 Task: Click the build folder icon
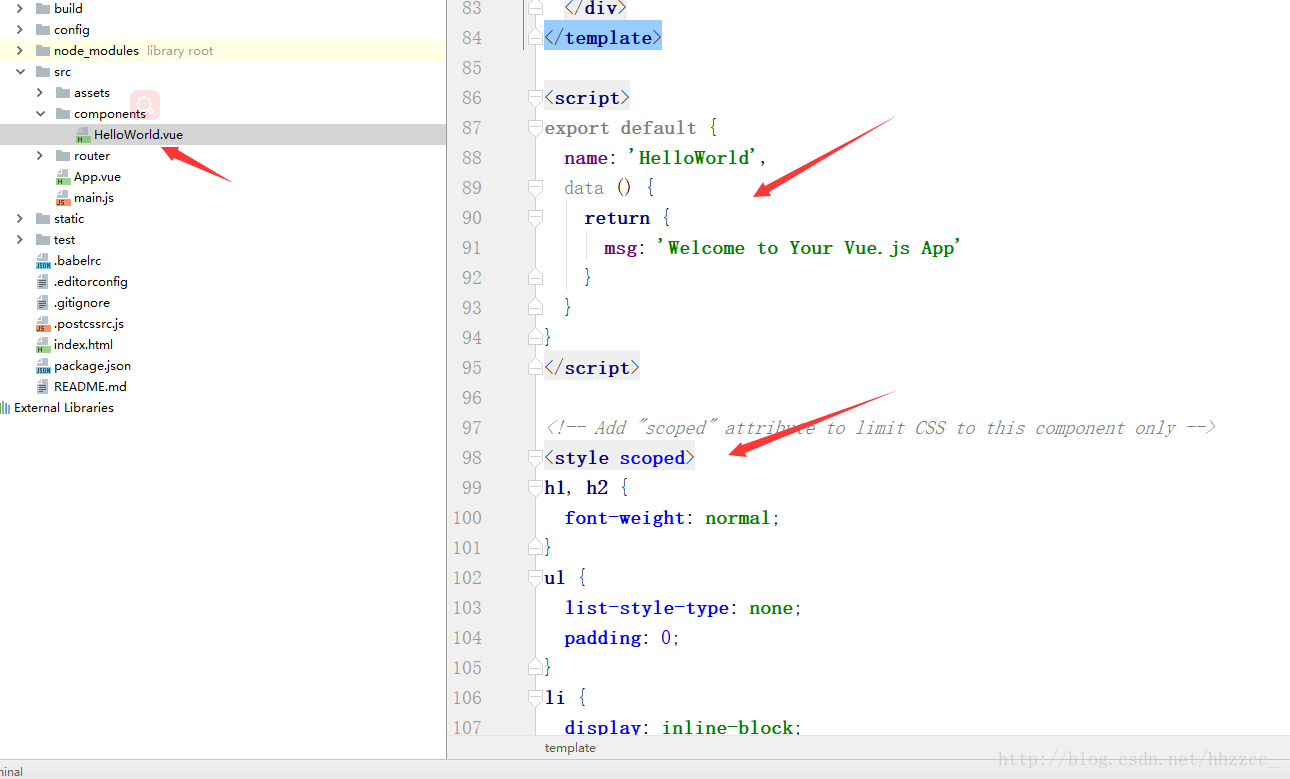43,9
